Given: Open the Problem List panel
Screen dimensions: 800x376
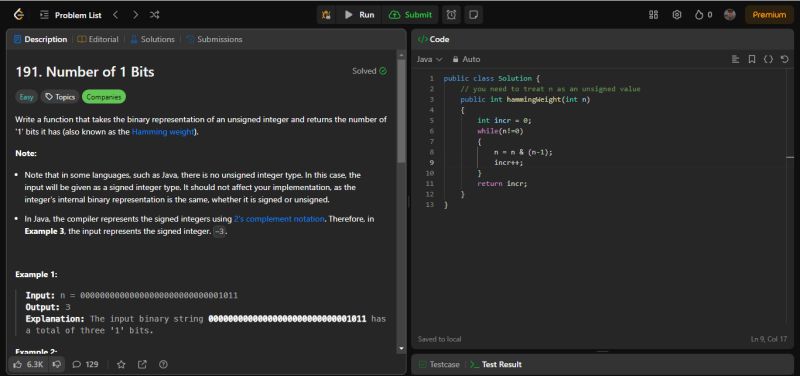Looking at the screenshot, I should click(71, 15).
